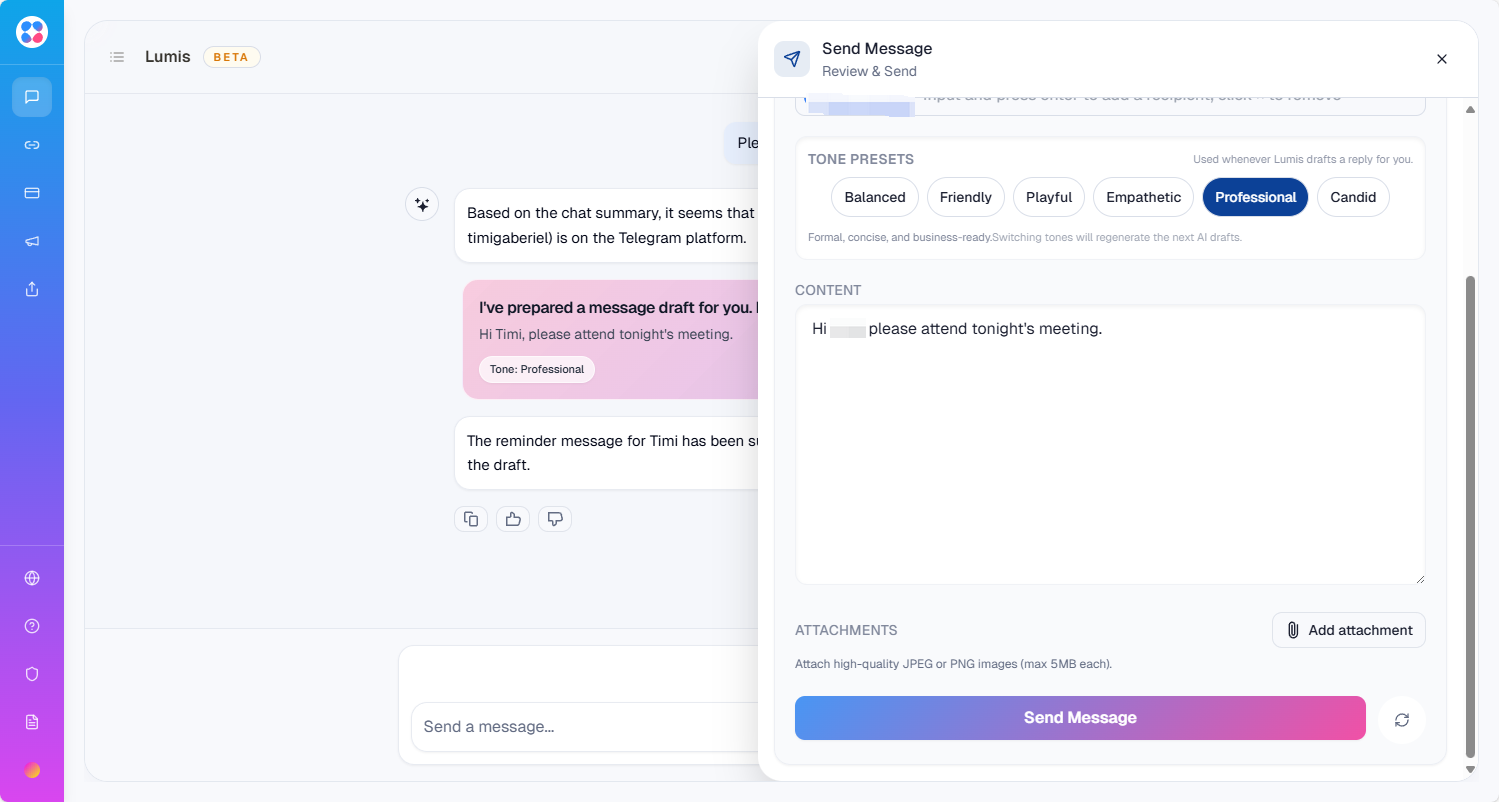Click the Add attachment button
The image size is (1499, 802).
point(1348,630)
